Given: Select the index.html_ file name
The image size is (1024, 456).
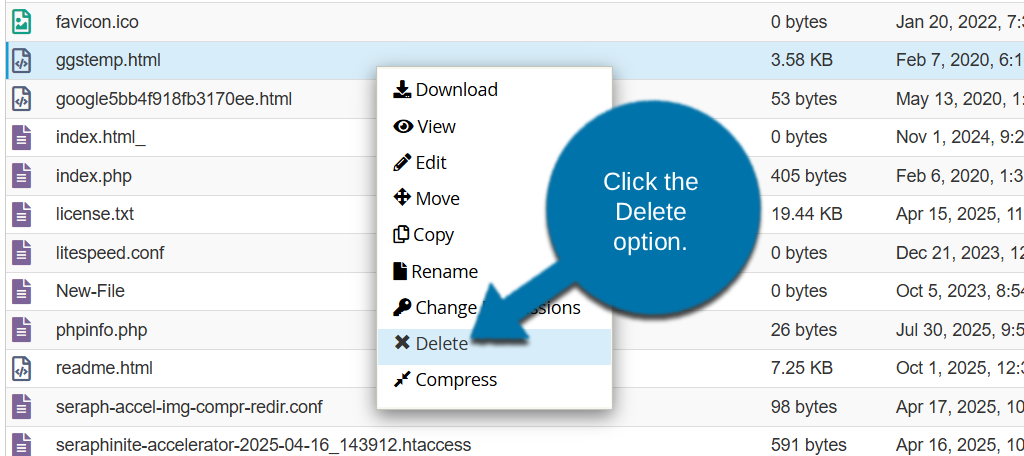Looking at the screenshot, I should [x=100, y=137].
